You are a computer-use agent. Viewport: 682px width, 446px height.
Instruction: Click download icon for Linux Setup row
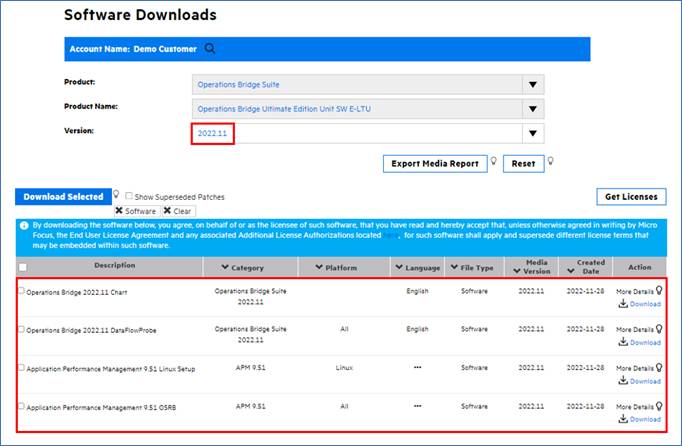pyautogui.click(x=623, y=381)
